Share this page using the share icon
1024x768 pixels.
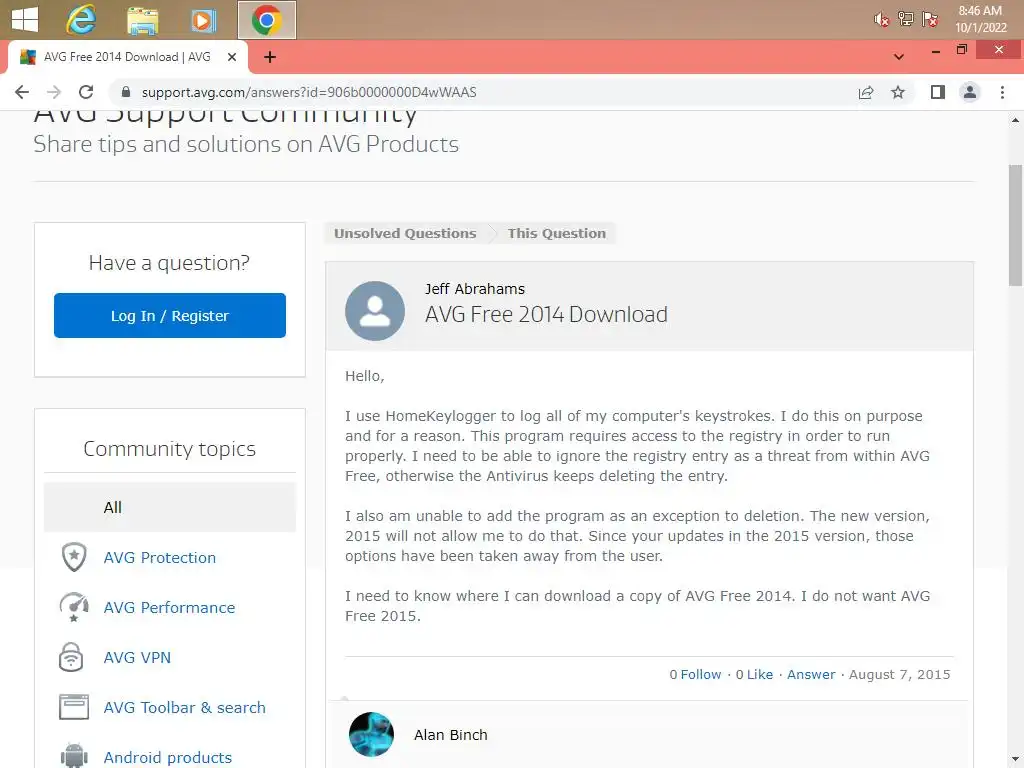(866, 92)
